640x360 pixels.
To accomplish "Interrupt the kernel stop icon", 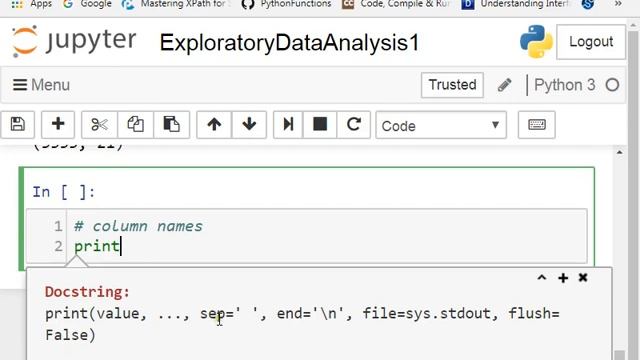I will point(320,124).
